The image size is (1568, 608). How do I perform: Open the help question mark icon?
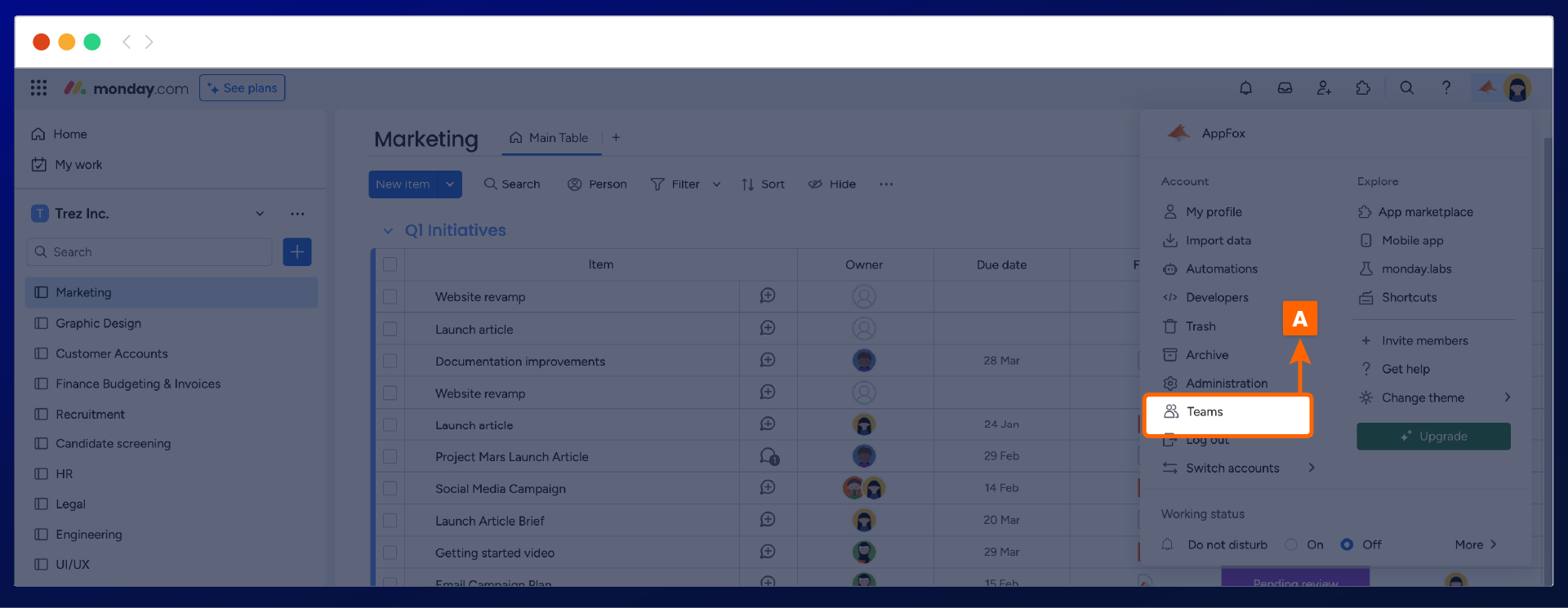click(1445, 88)
